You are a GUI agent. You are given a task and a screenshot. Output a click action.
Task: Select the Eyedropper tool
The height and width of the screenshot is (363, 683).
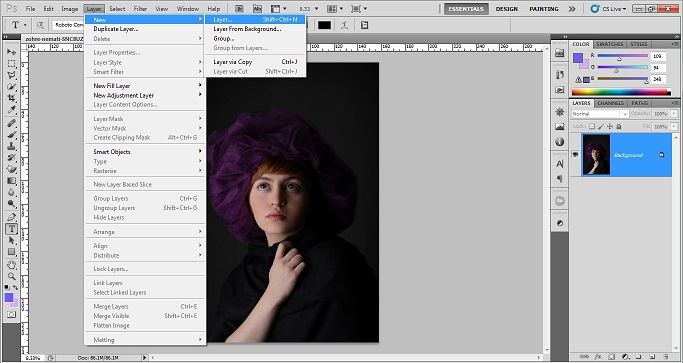pos(11,109)
